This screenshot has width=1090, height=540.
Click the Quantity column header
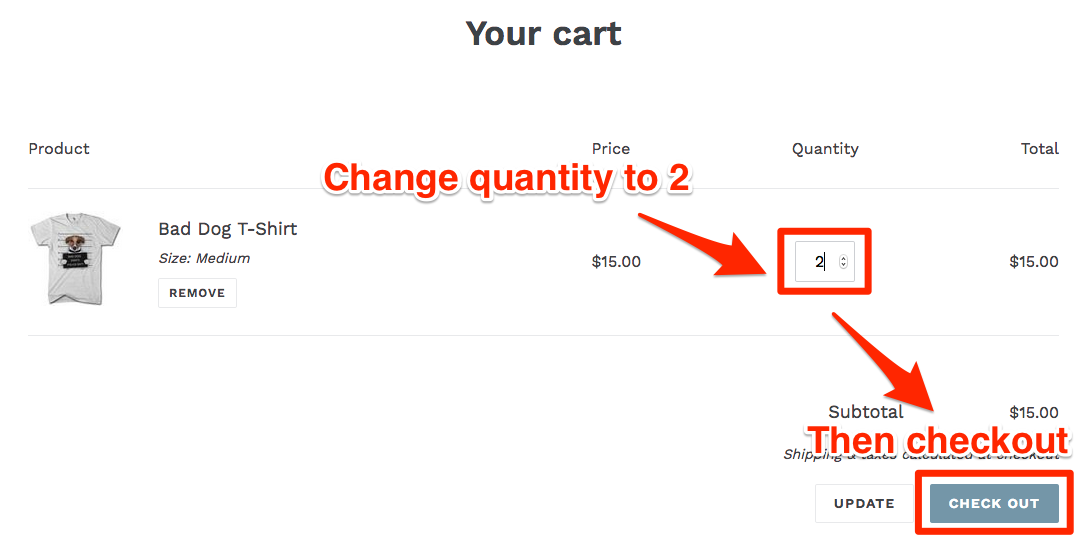pyautogui.click(x=825, y=149)
